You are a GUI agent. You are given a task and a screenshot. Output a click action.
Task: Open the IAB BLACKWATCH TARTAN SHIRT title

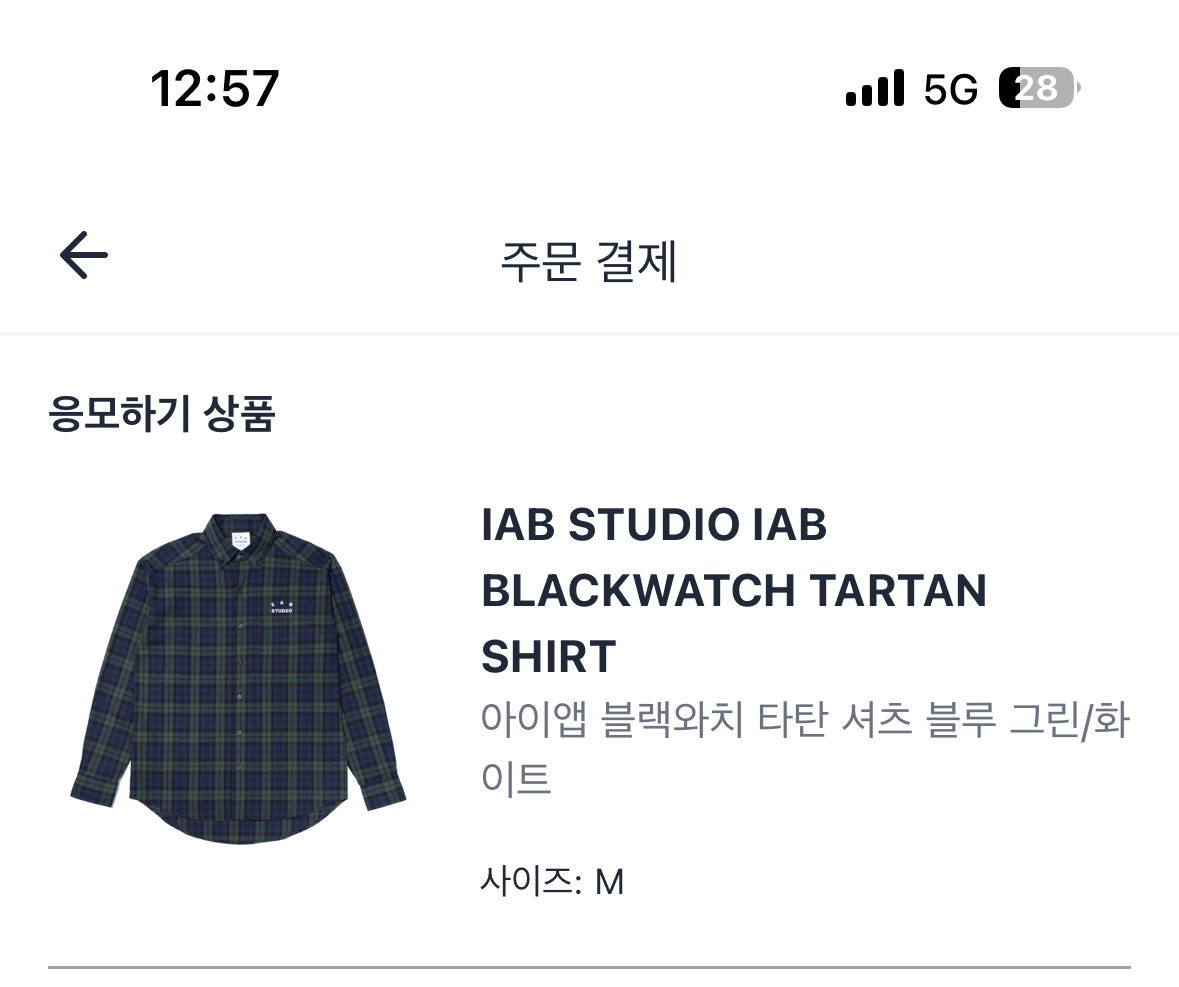tap(733, 590)
